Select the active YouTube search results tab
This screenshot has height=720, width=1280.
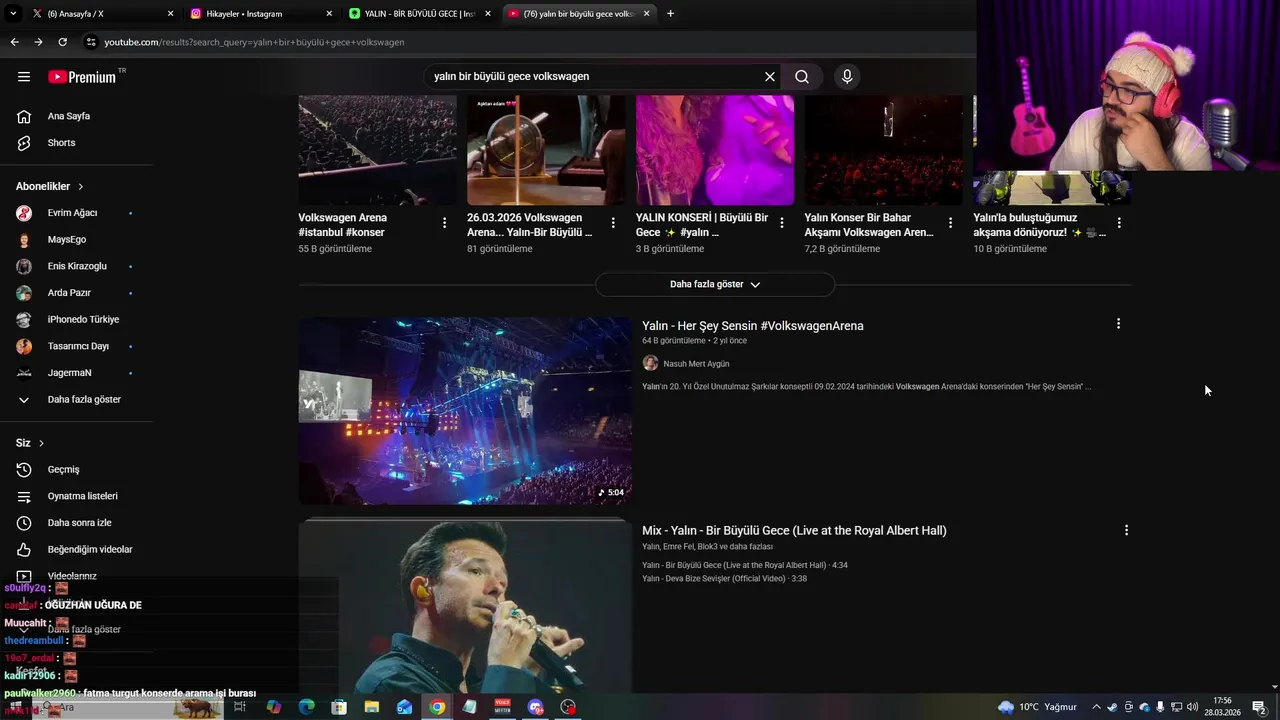(x=578, y=14)
